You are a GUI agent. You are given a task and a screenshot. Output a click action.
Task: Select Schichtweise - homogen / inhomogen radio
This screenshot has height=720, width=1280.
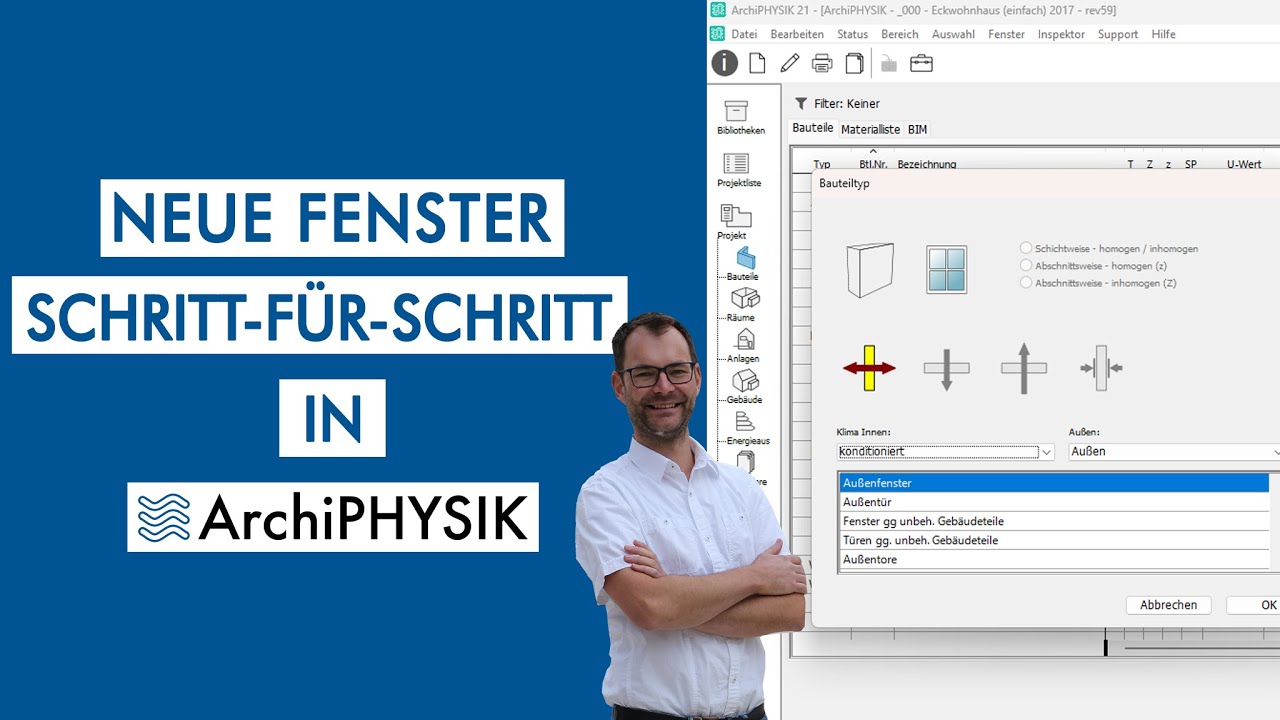point(1026,248)
